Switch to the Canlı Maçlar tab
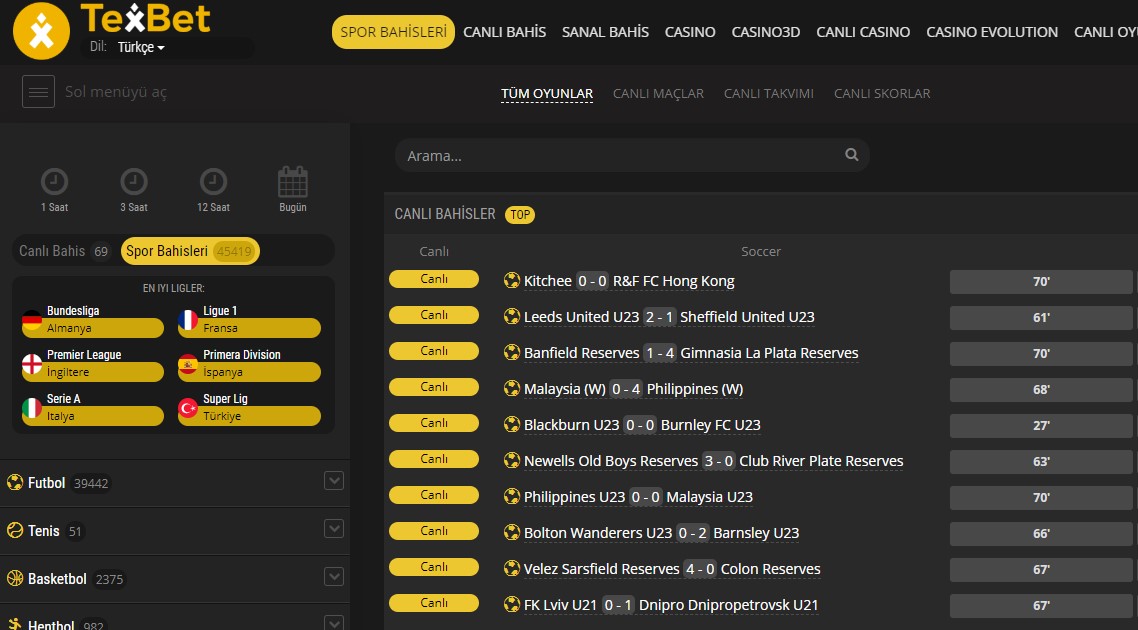1138x630 pixels. click(658, 93)
